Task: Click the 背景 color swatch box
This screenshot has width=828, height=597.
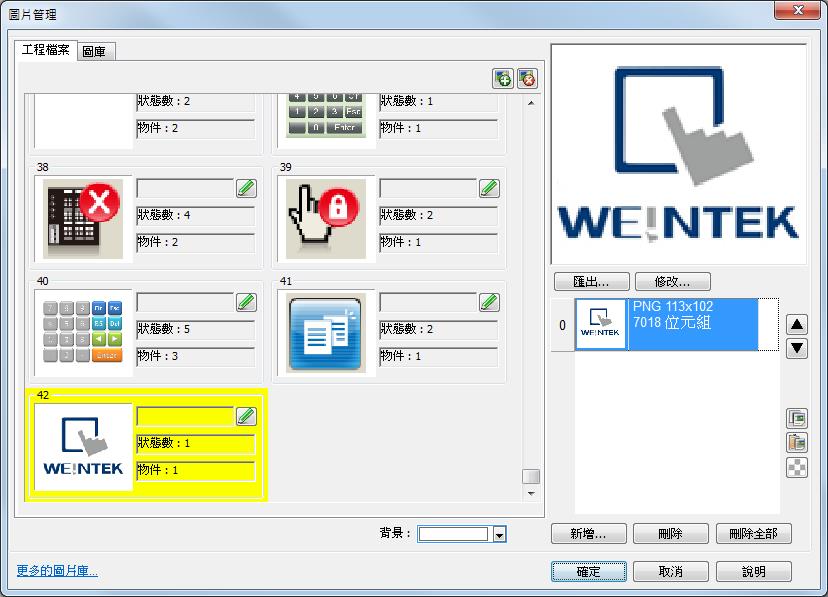Action: click(453, 534)
